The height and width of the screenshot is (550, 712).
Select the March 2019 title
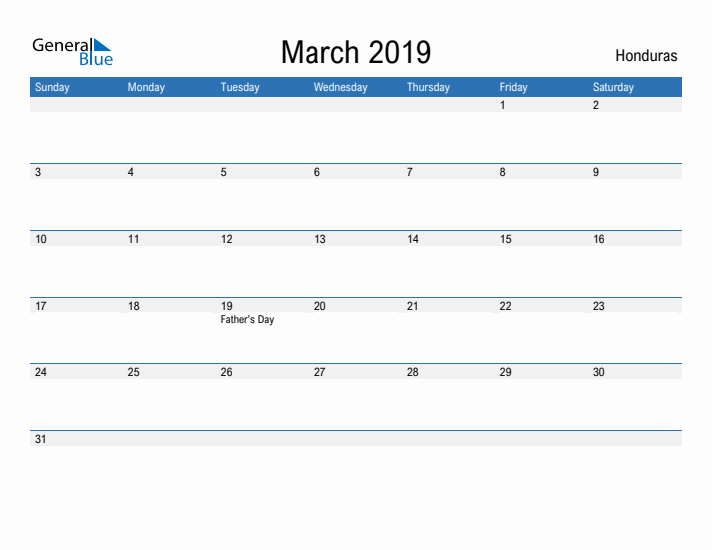point(356,52)
